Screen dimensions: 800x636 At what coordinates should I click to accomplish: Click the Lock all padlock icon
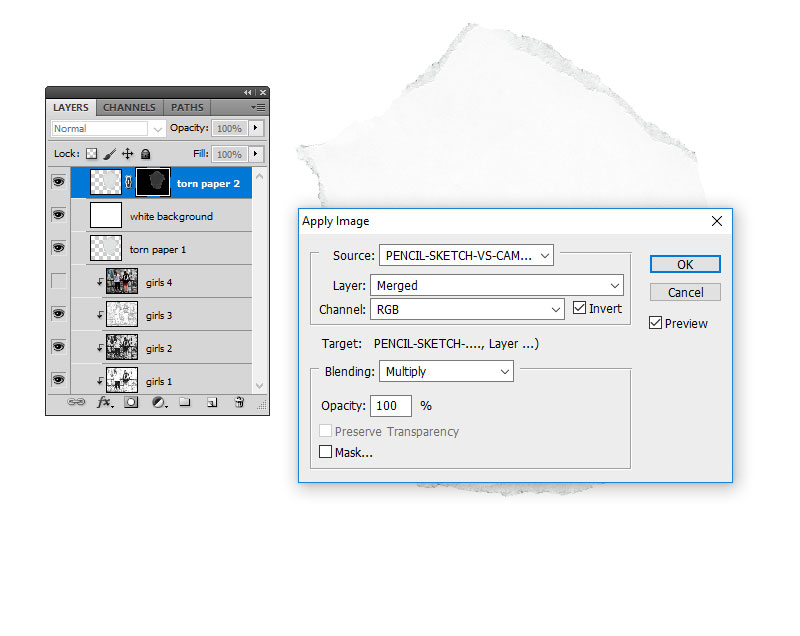point(145,154)
